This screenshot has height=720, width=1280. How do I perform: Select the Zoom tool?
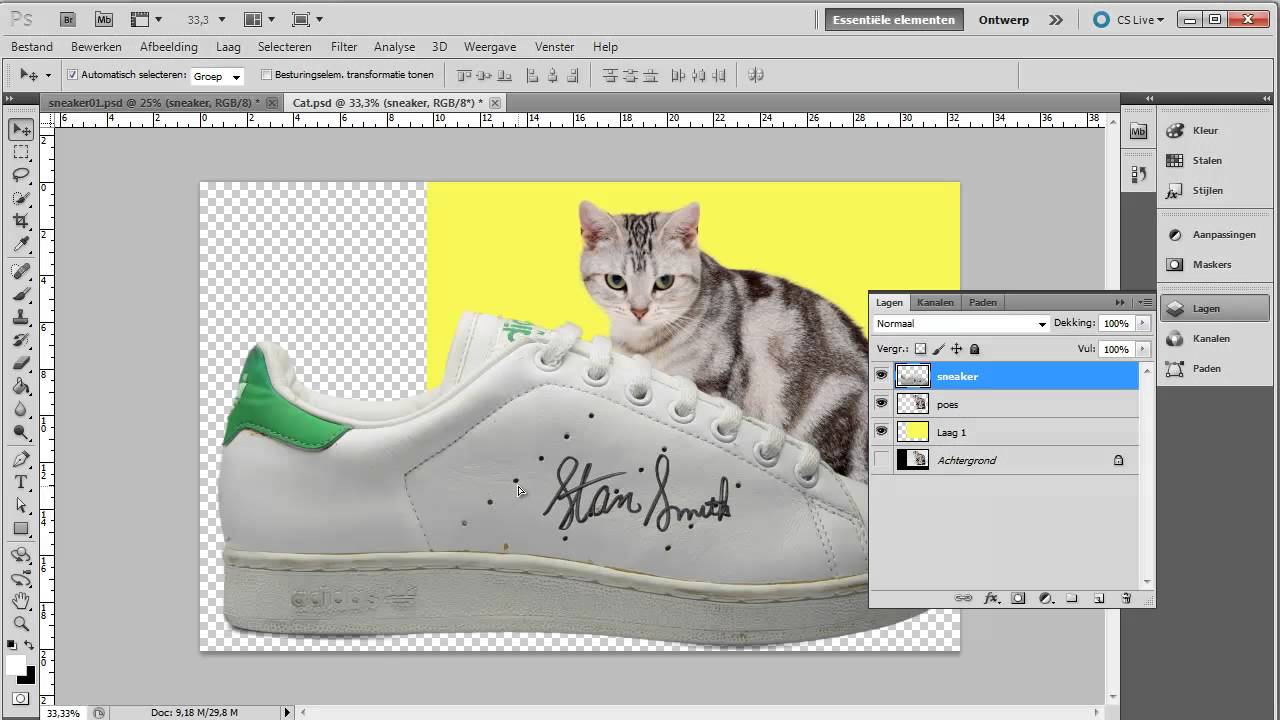[x=21, y=624]
